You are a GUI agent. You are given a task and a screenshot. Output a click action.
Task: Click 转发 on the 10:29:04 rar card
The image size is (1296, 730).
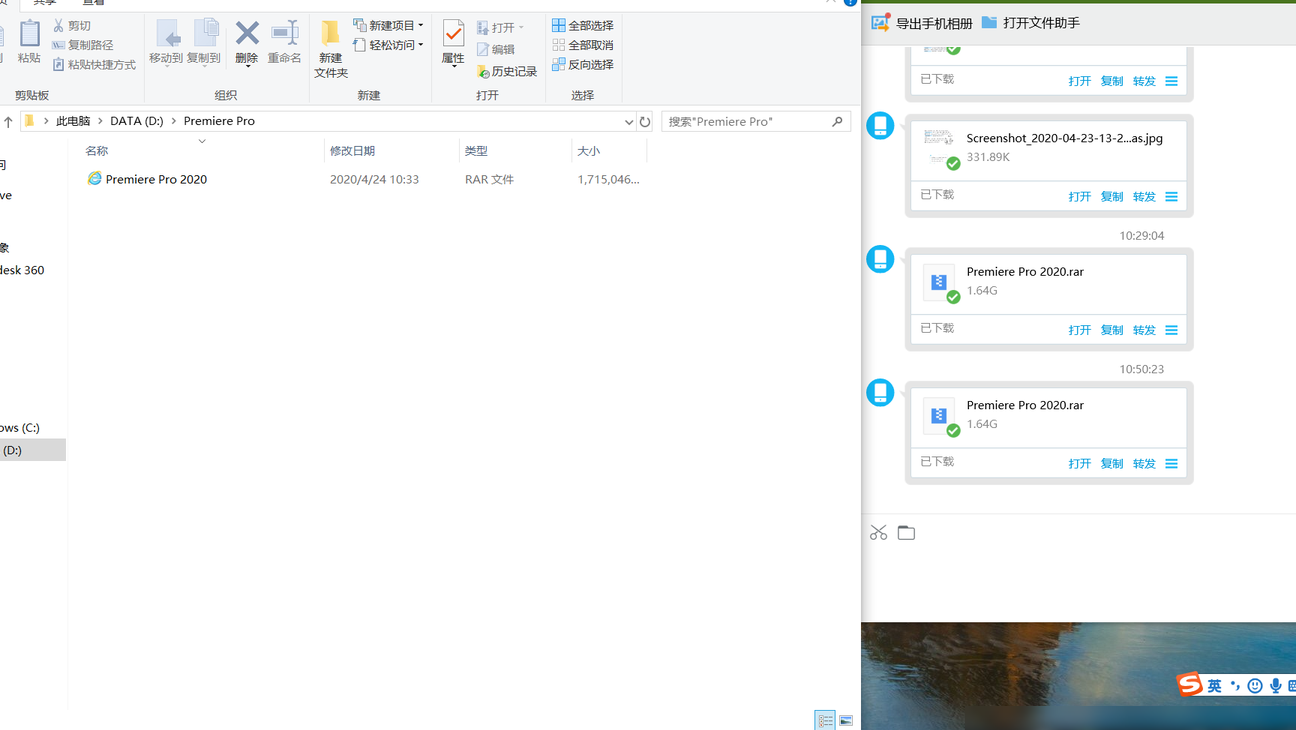coord(1144,330)
